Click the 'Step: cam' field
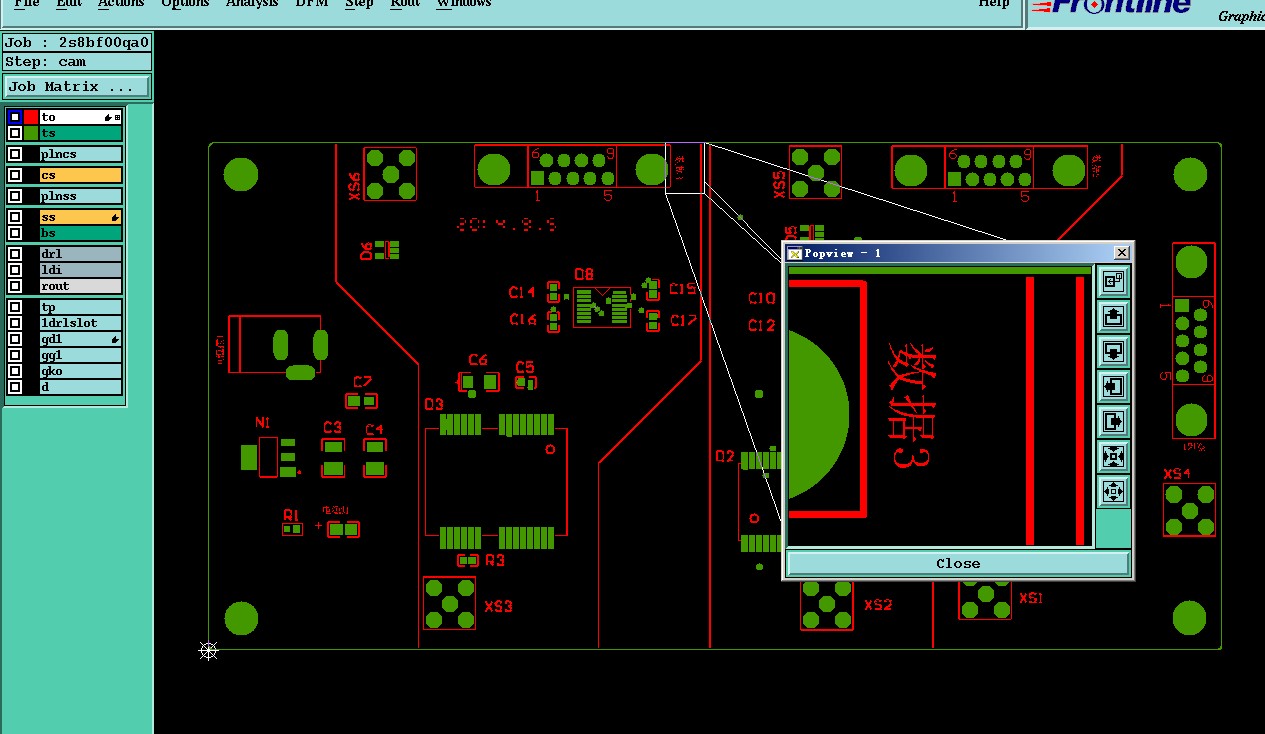This screenshot has width=1265, height=734. (x=77, y=62)
